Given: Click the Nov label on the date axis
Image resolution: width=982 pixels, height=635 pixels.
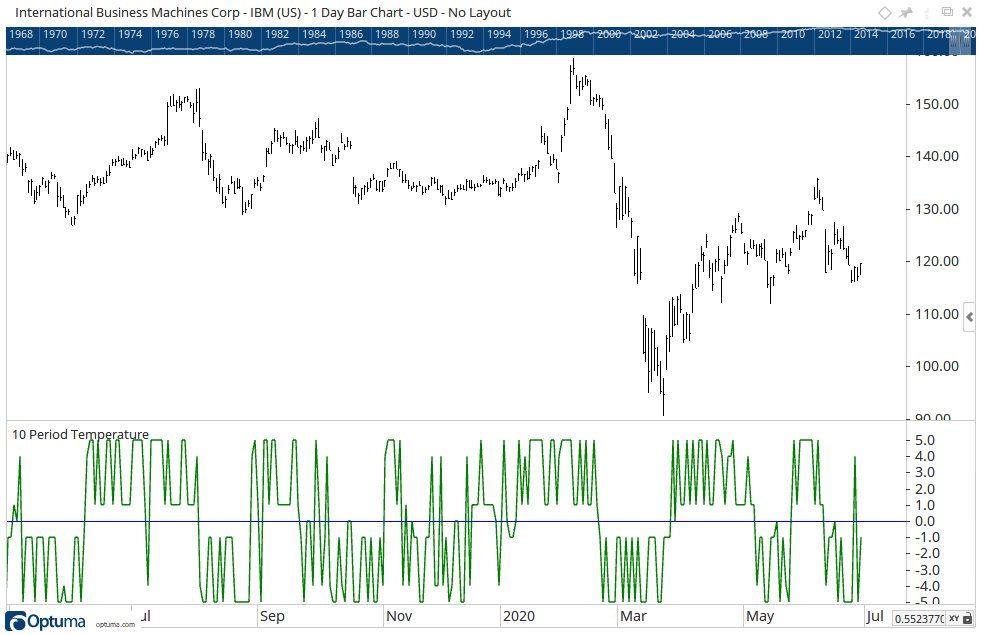Looking at the screenshot, I should pos(400,616).
